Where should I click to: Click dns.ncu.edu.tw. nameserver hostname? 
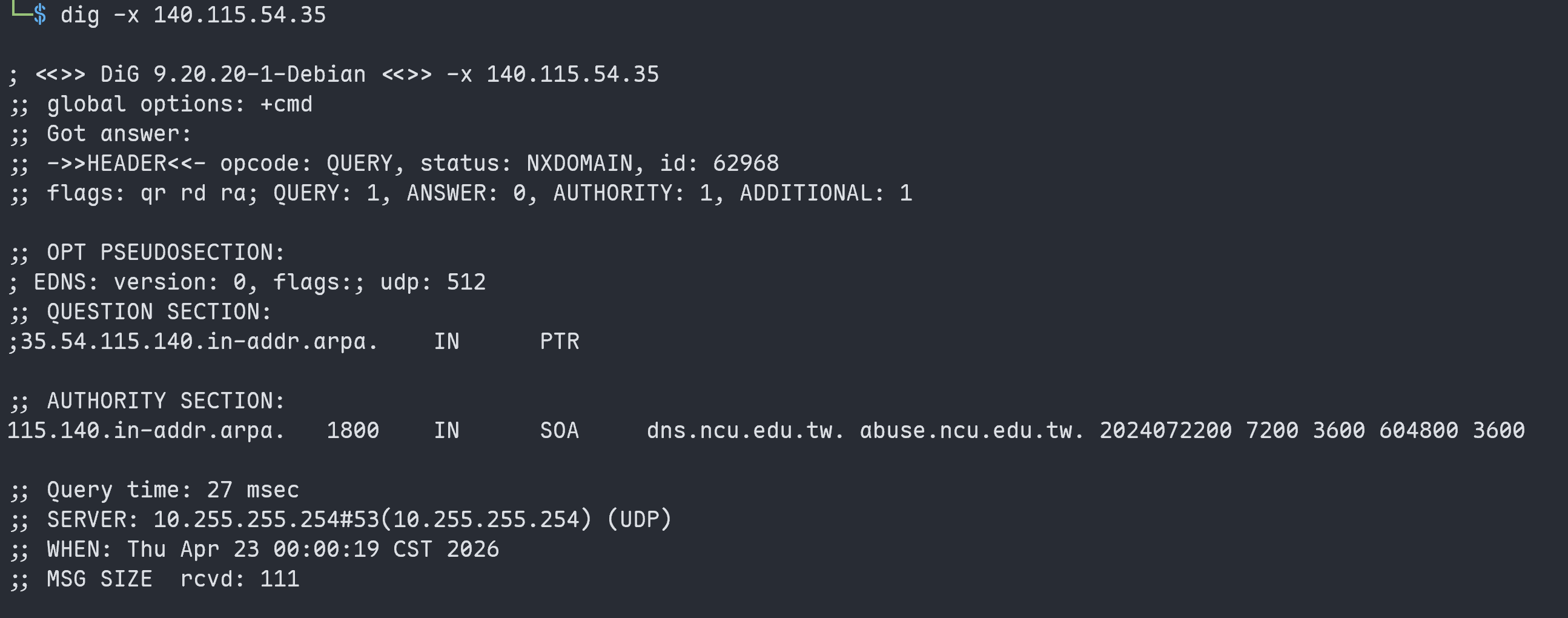pyautogui.click(x=746, y=430)
